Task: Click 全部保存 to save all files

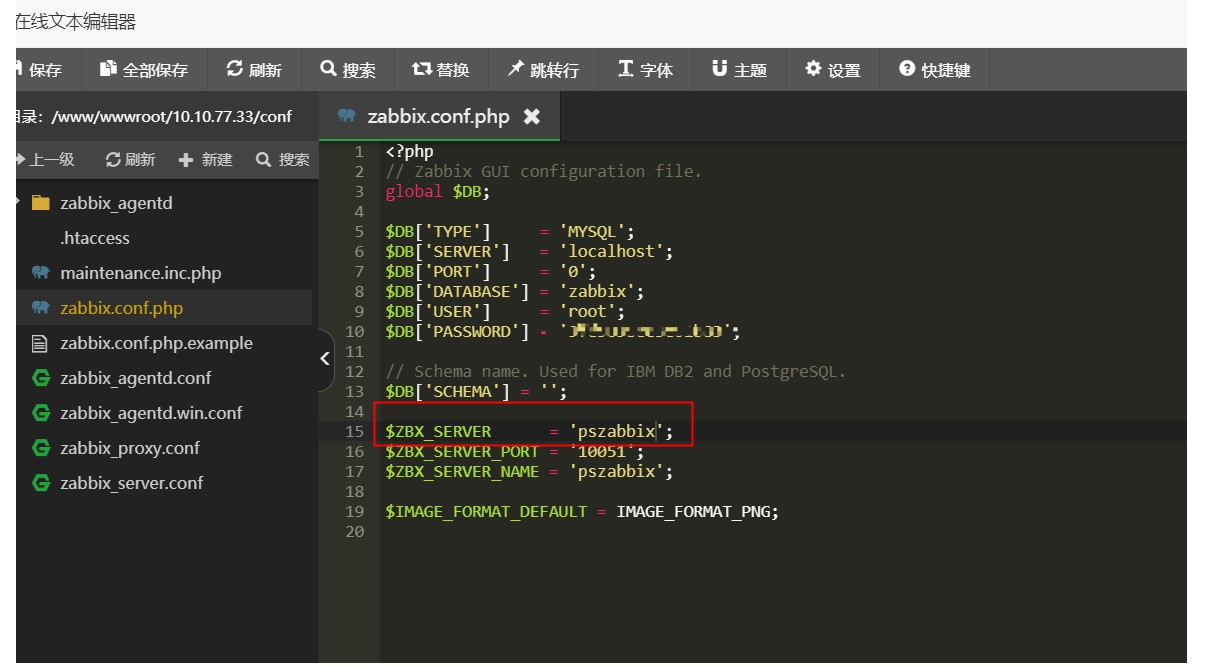Action: (144, 70)
